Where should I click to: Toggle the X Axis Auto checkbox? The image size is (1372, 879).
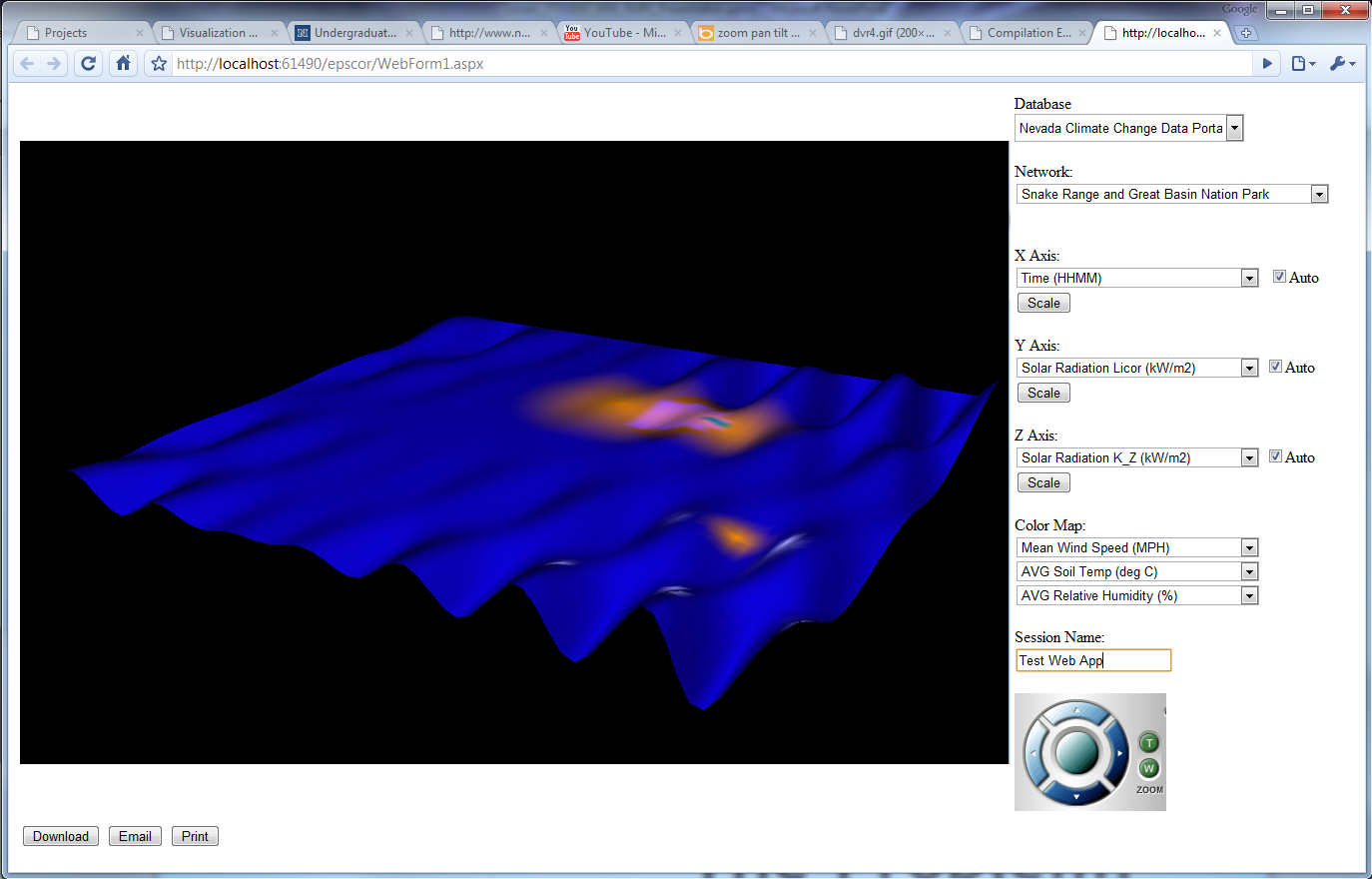[1279, 277]
